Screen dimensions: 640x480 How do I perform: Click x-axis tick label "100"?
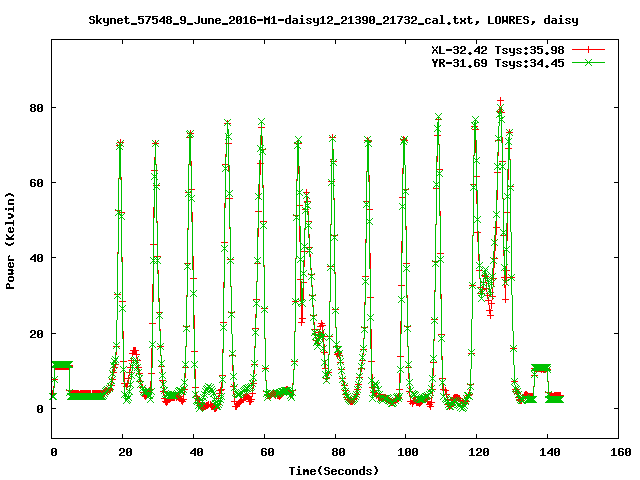pos(408,452)
